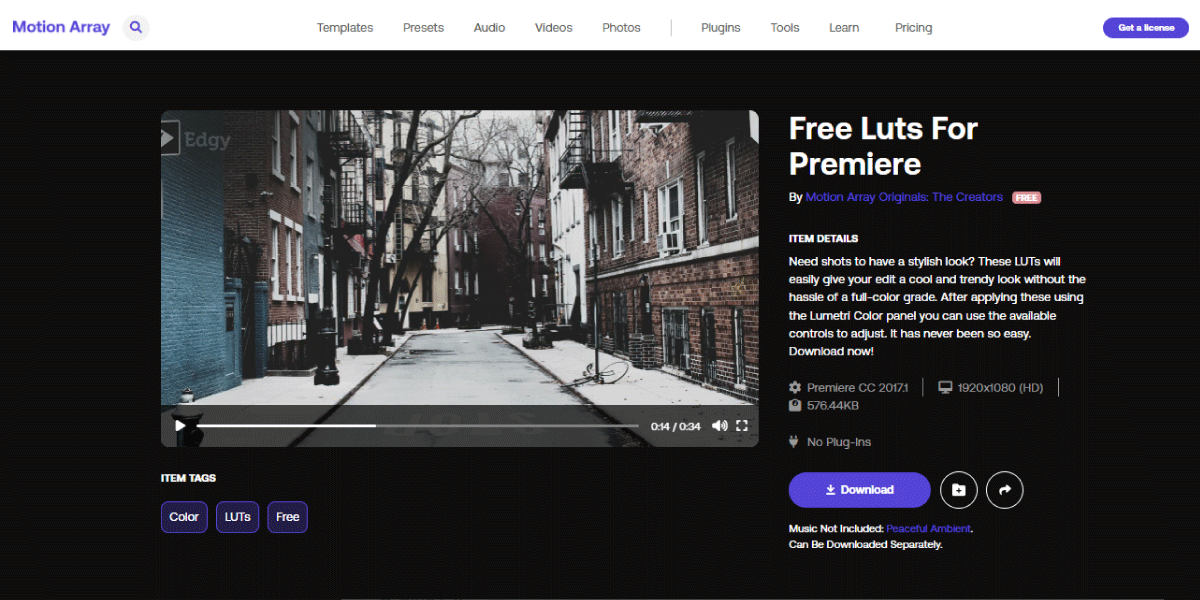Enter fullscreen video mode
Screen dimensions: 1200x600
click(x=742, y=425)
